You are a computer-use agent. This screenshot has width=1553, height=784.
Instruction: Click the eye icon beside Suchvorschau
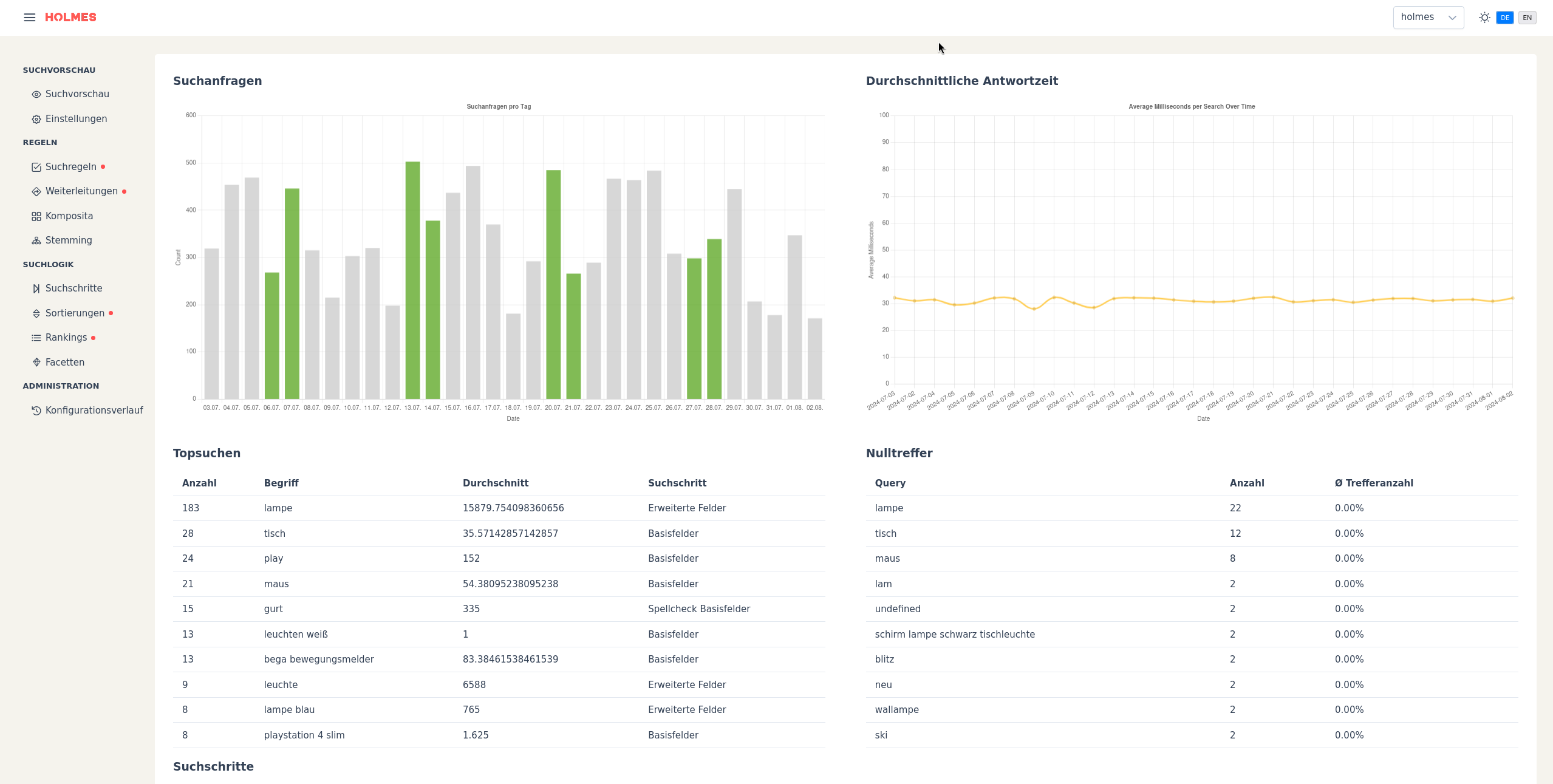[36, 94]
